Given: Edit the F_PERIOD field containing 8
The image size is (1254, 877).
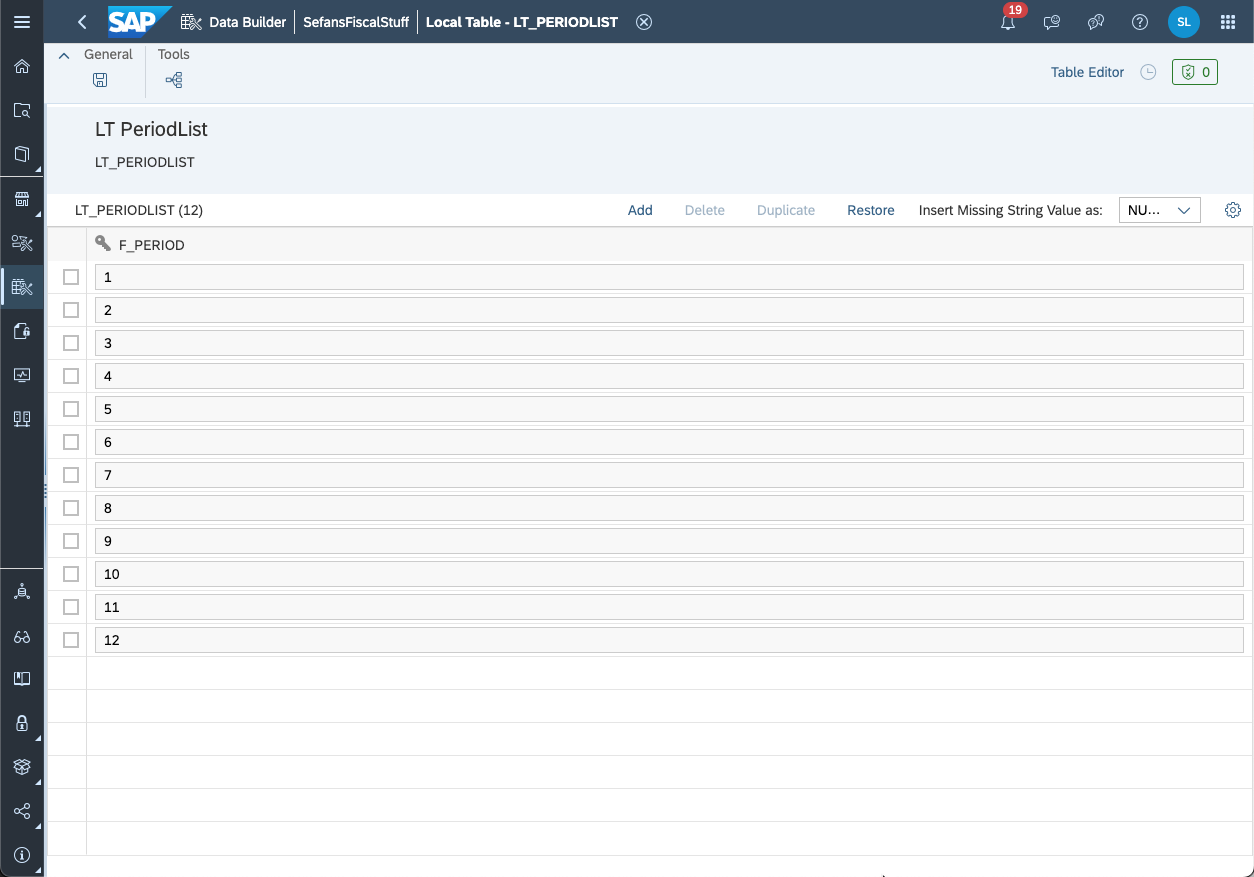Looking at the screenshot, I should click(x=669, y=508).
